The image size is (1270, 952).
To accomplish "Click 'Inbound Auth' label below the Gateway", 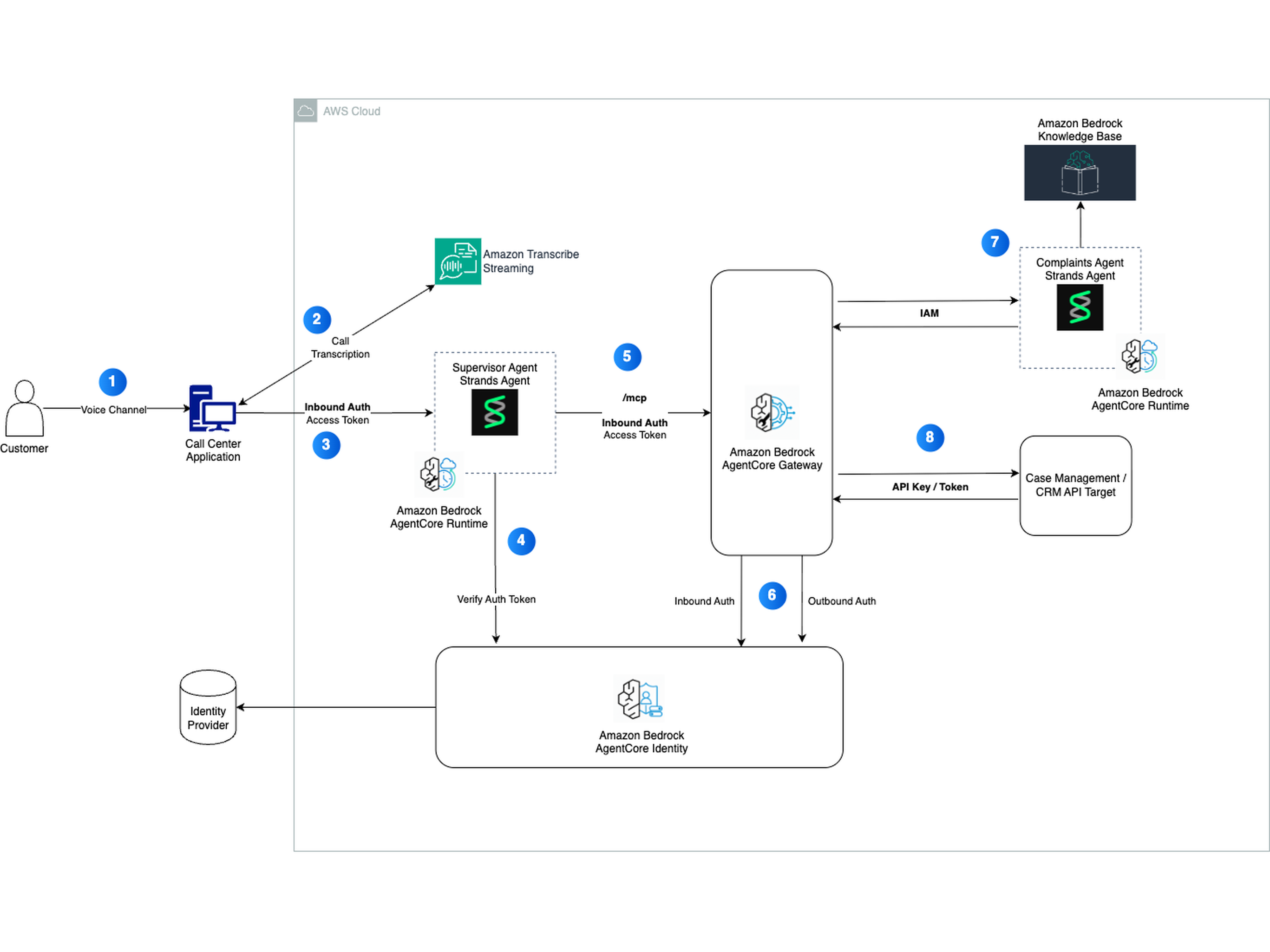I will (704, 601).
